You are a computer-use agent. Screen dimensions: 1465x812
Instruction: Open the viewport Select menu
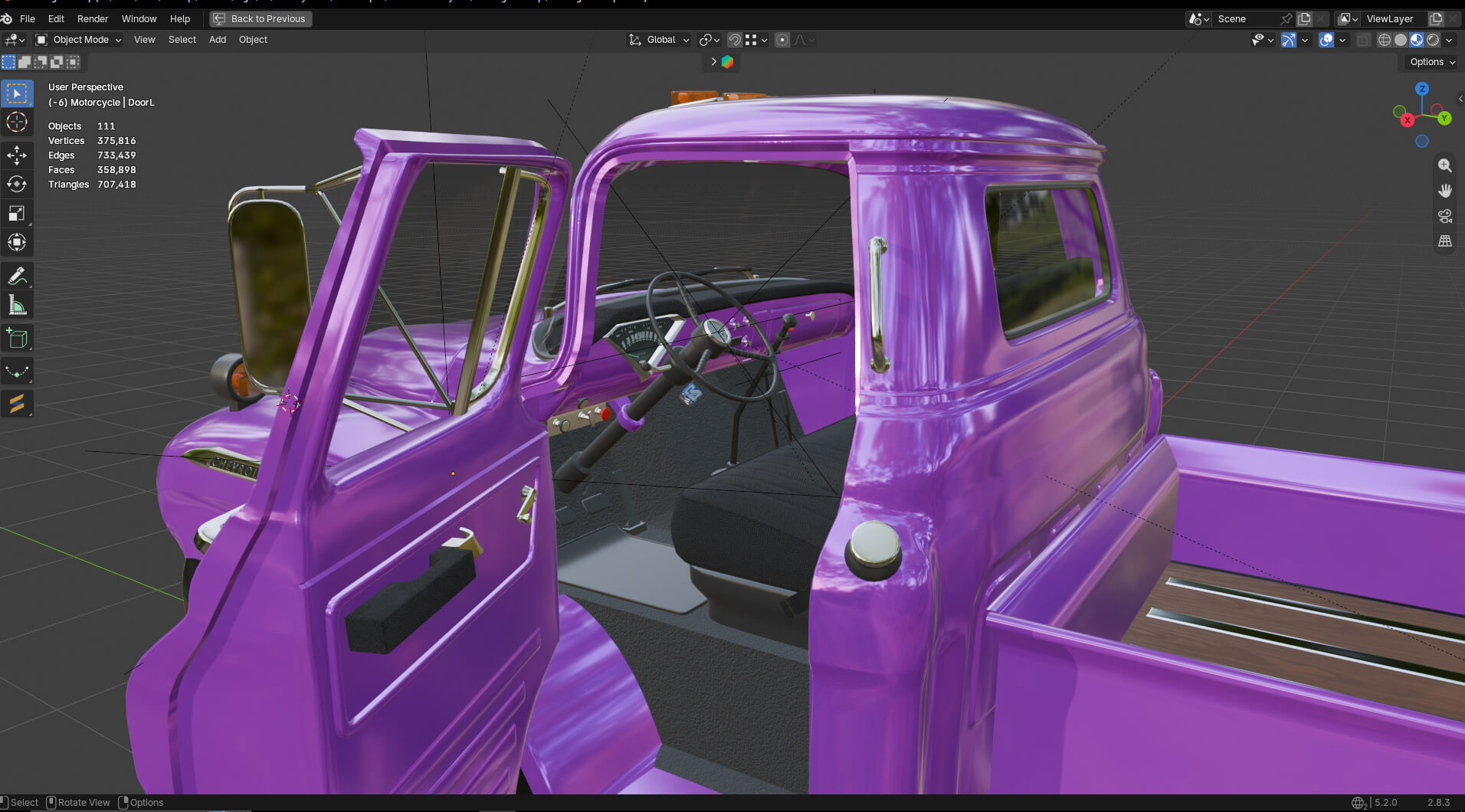pyautogui.click(x=182, y=40)
